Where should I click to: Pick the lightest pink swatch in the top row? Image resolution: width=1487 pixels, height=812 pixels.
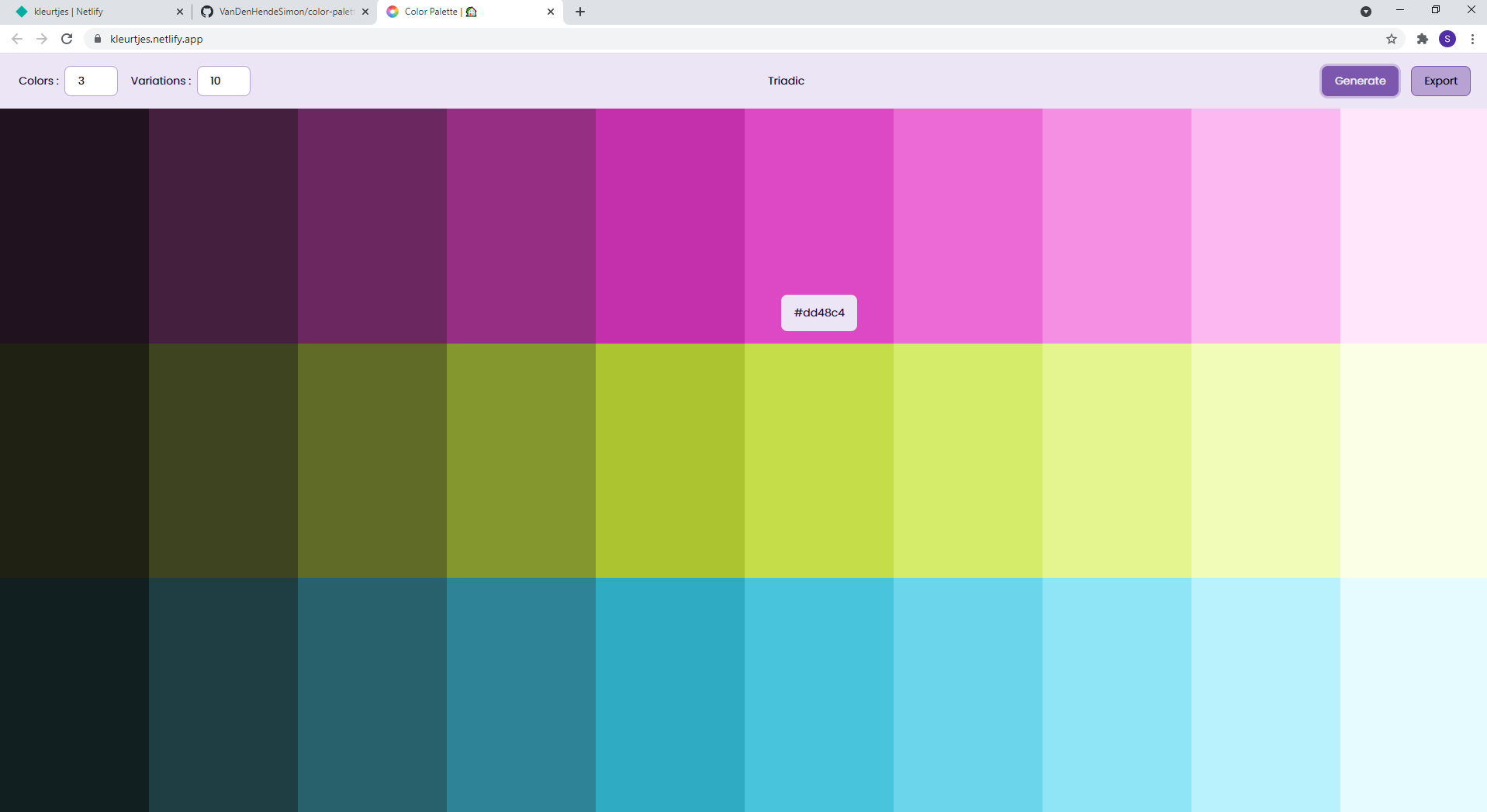tap(1413, 226)
